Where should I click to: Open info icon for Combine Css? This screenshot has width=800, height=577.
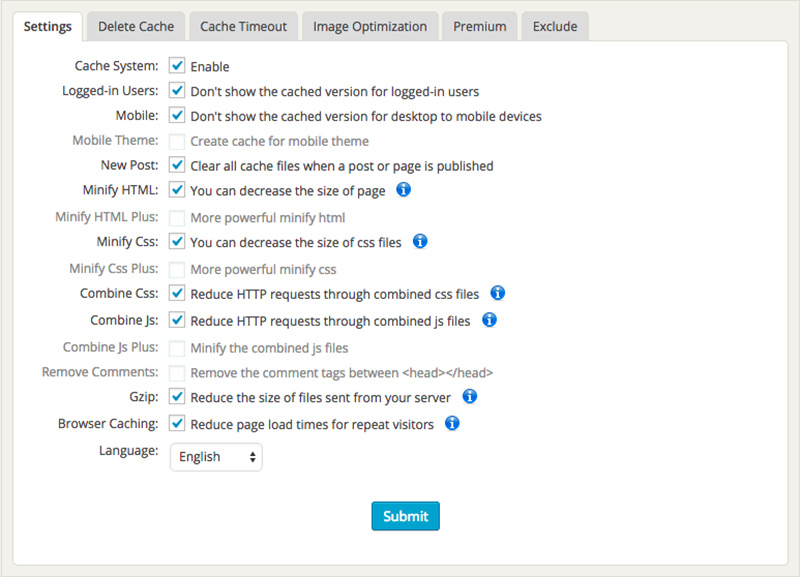[x=497, y=293]
